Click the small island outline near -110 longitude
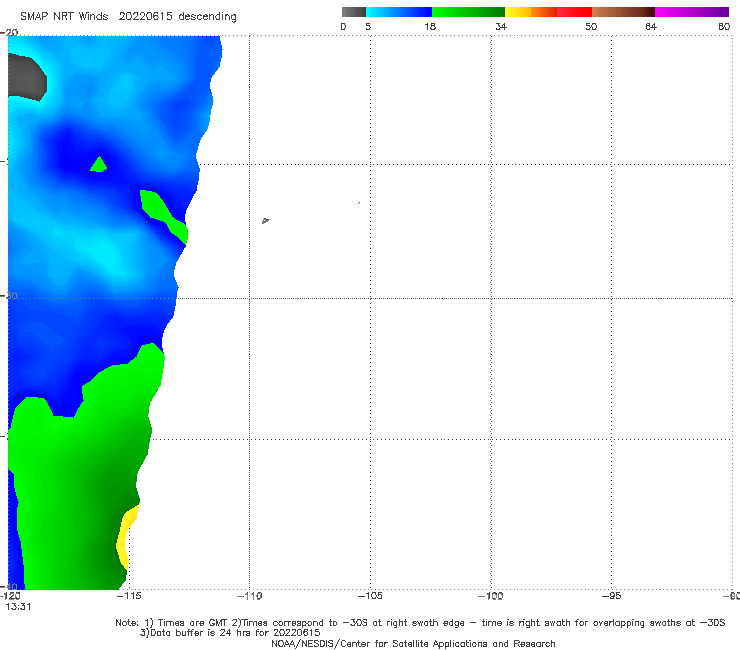740x650 pixels. coord(265,220)
